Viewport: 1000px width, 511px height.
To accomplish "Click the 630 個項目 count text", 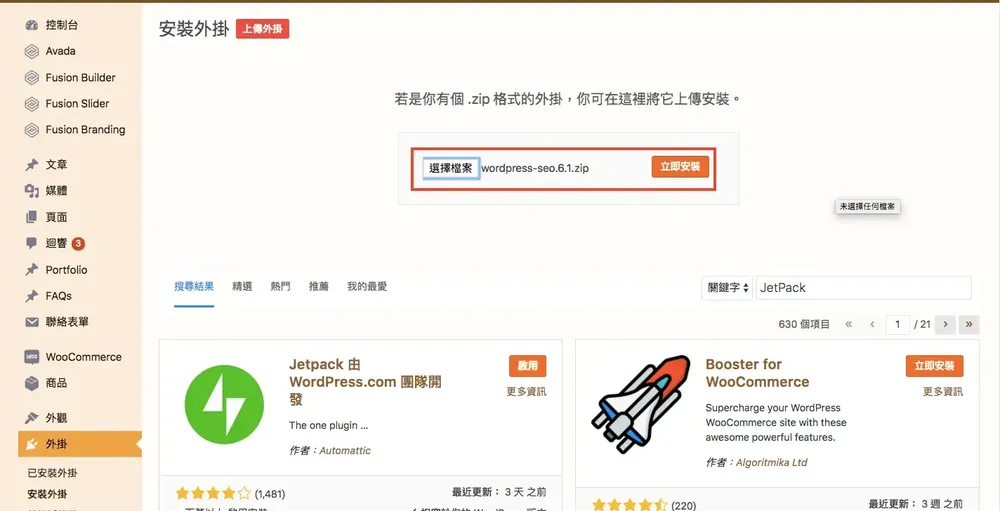I will coord(804,325).
